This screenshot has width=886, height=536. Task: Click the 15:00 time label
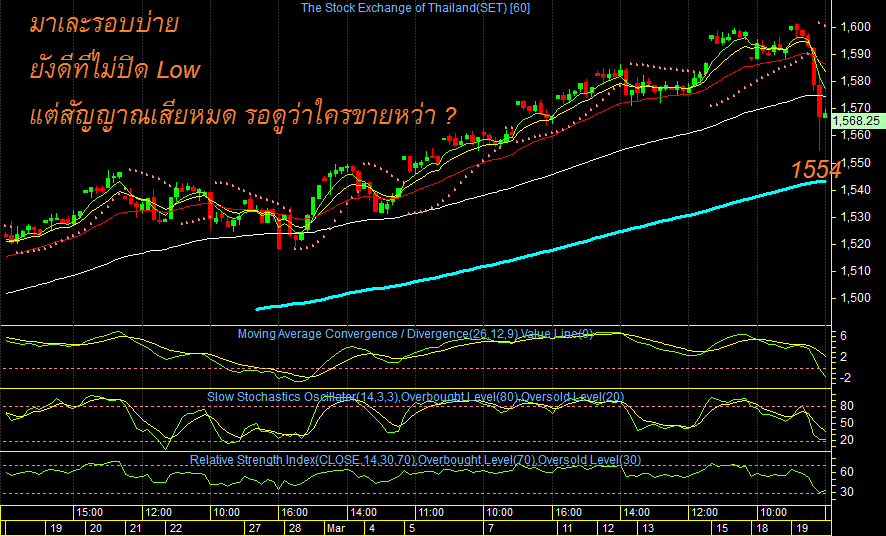click(x=90, y=513)
